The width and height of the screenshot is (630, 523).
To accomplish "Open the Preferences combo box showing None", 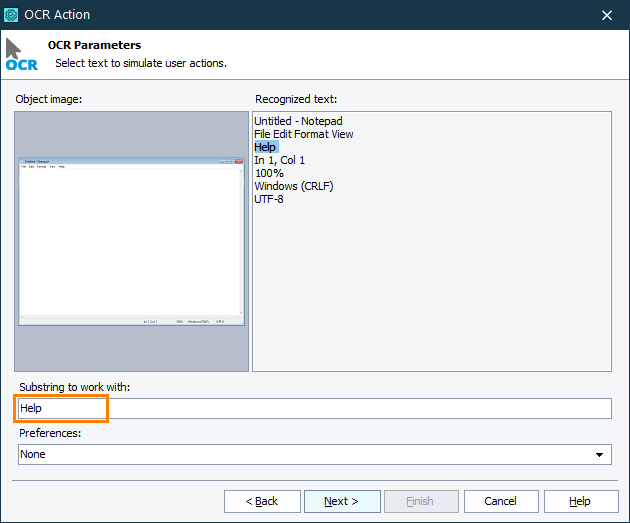I will coord(305,454).
